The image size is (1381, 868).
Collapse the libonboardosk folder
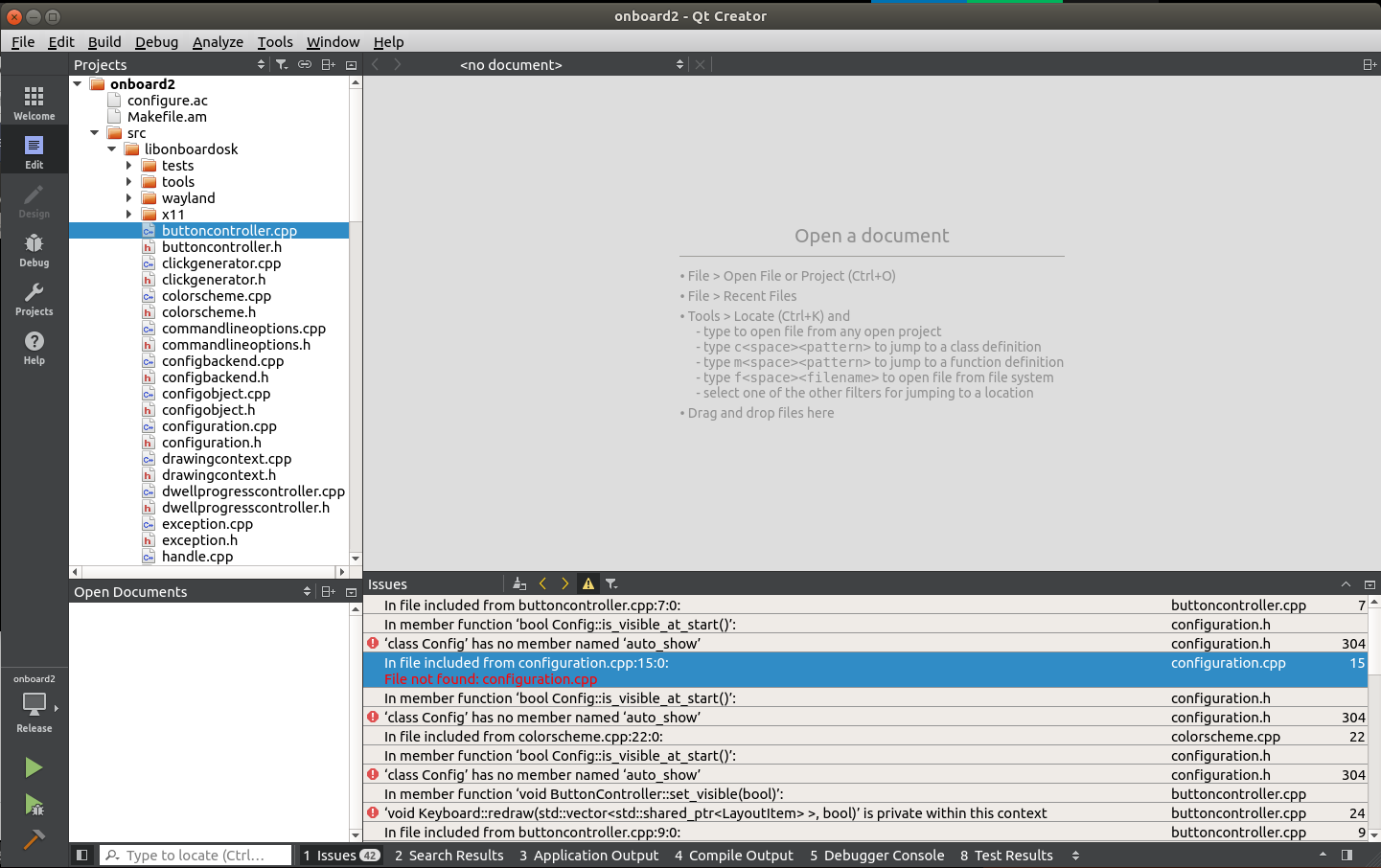click(112, 149)
